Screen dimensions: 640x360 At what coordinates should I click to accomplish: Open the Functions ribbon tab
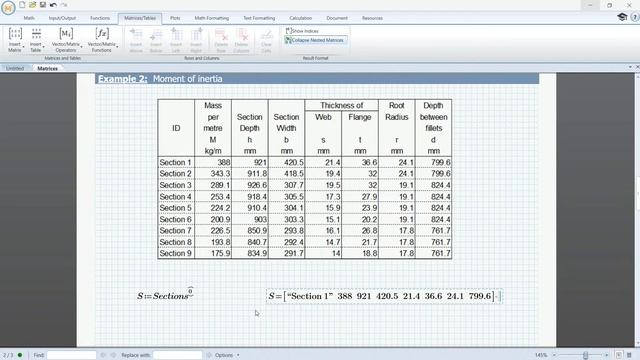(x=100, y=18)
